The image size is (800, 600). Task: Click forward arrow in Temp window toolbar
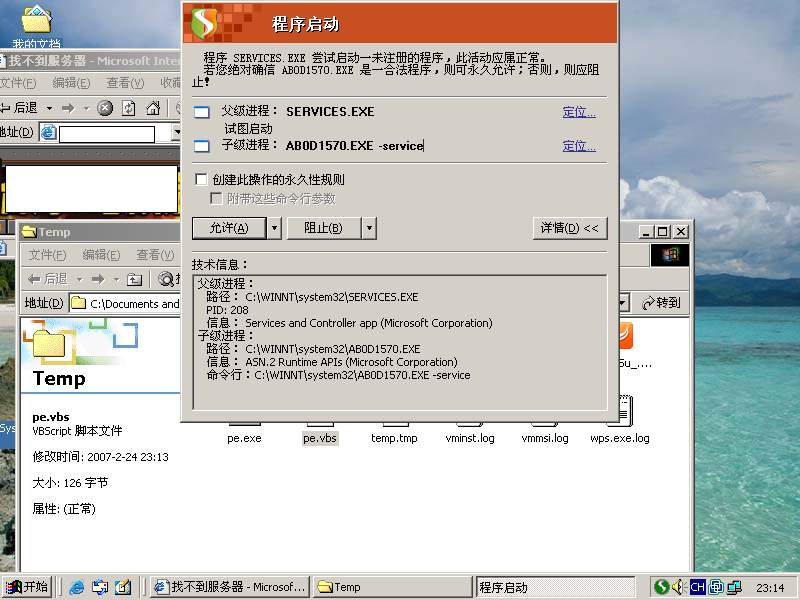98,279
